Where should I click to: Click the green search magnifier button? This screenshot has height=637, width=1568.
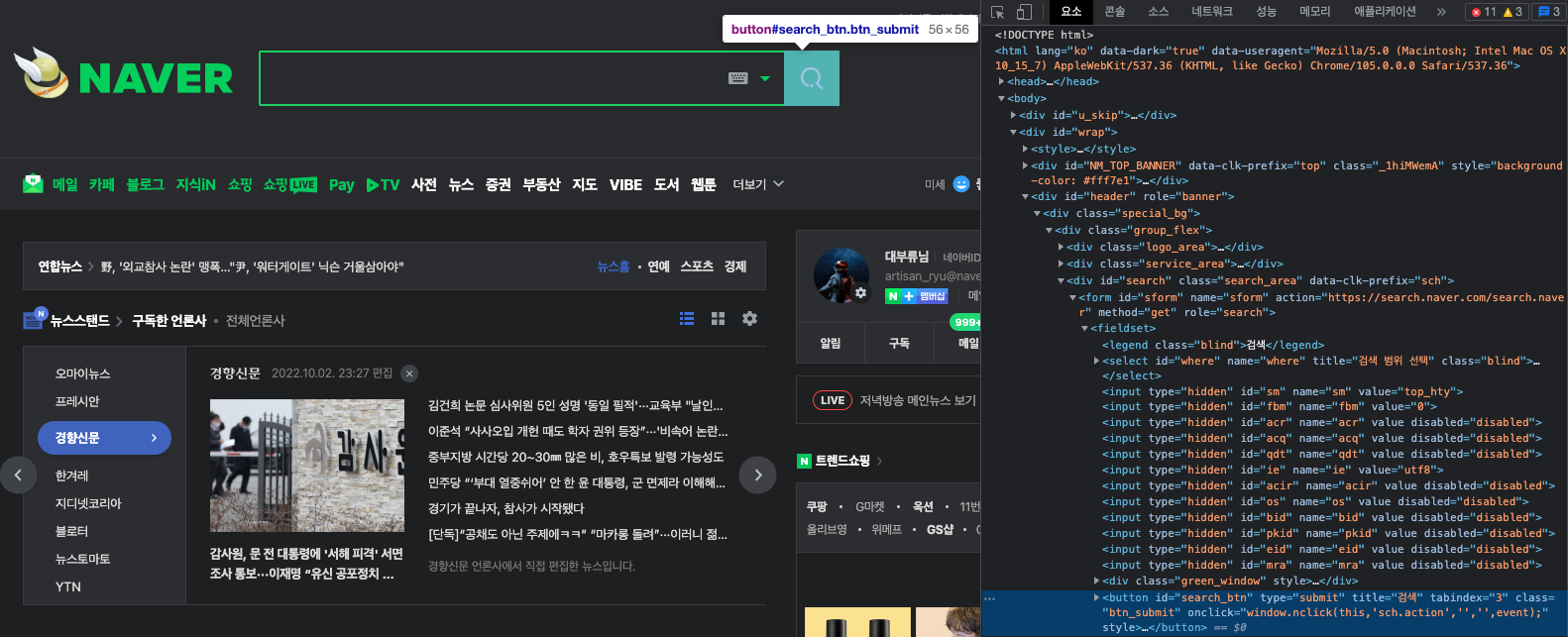812,78
